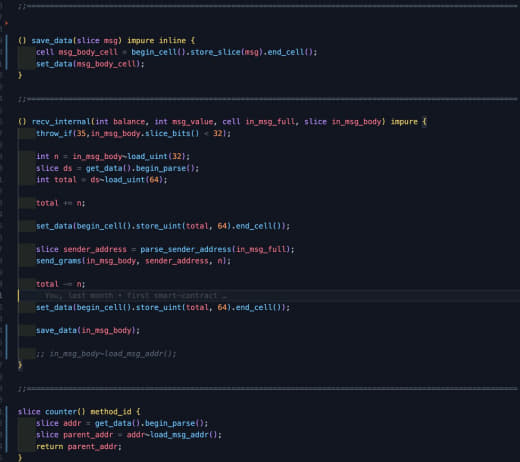The width and height of the screenshot is (520, 462).
Task: Click the 'method_id' keyword
Action: point(111,412)
